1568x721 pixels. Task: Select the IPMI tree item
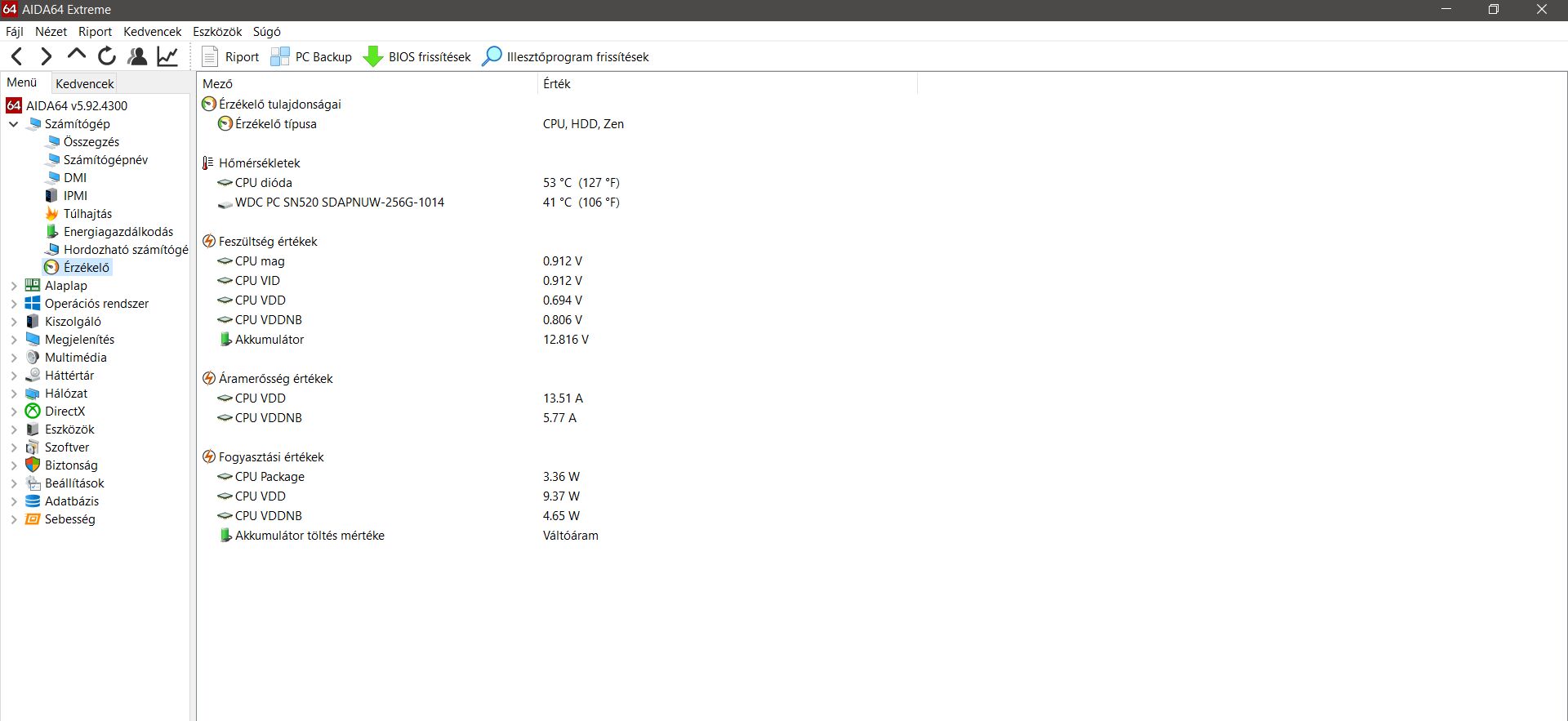tap(75, 196)
